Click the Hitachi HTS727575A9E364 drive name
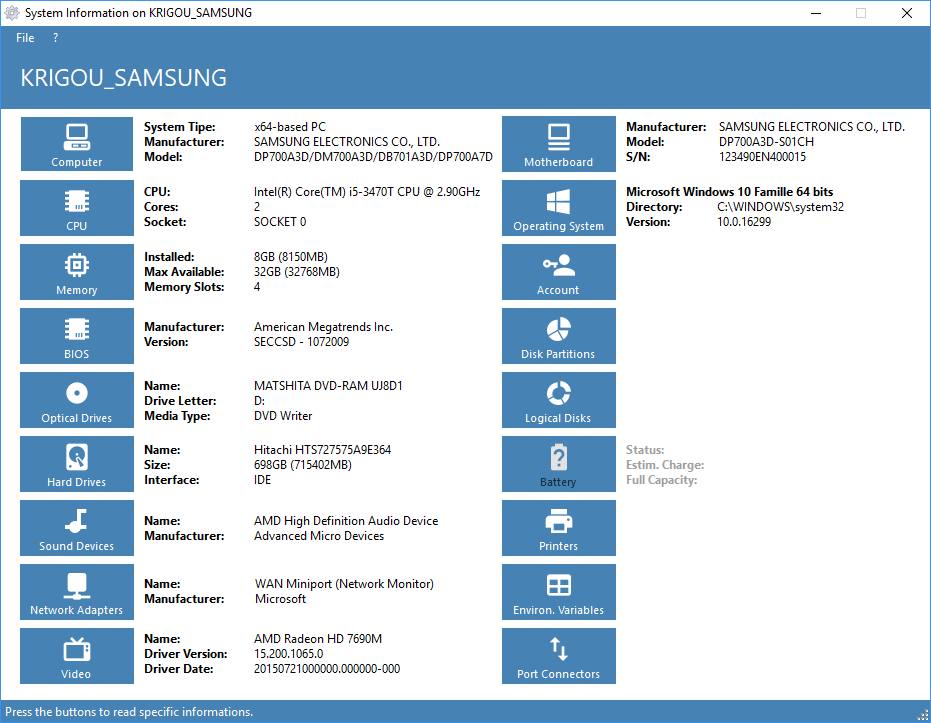 (322, 450)
